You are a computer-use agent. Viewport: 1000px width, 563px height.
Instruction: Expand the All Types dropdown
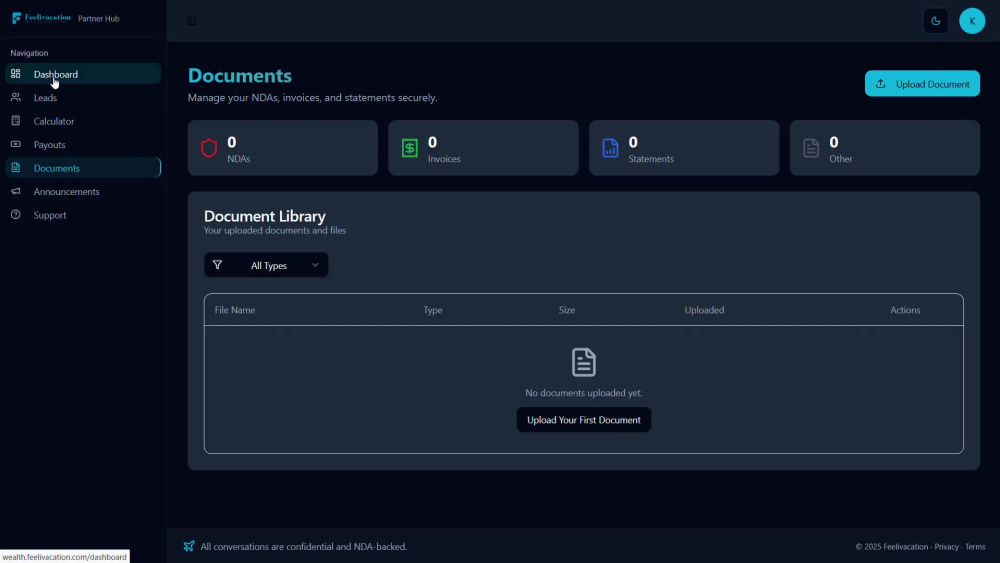(x=266, y=265)
